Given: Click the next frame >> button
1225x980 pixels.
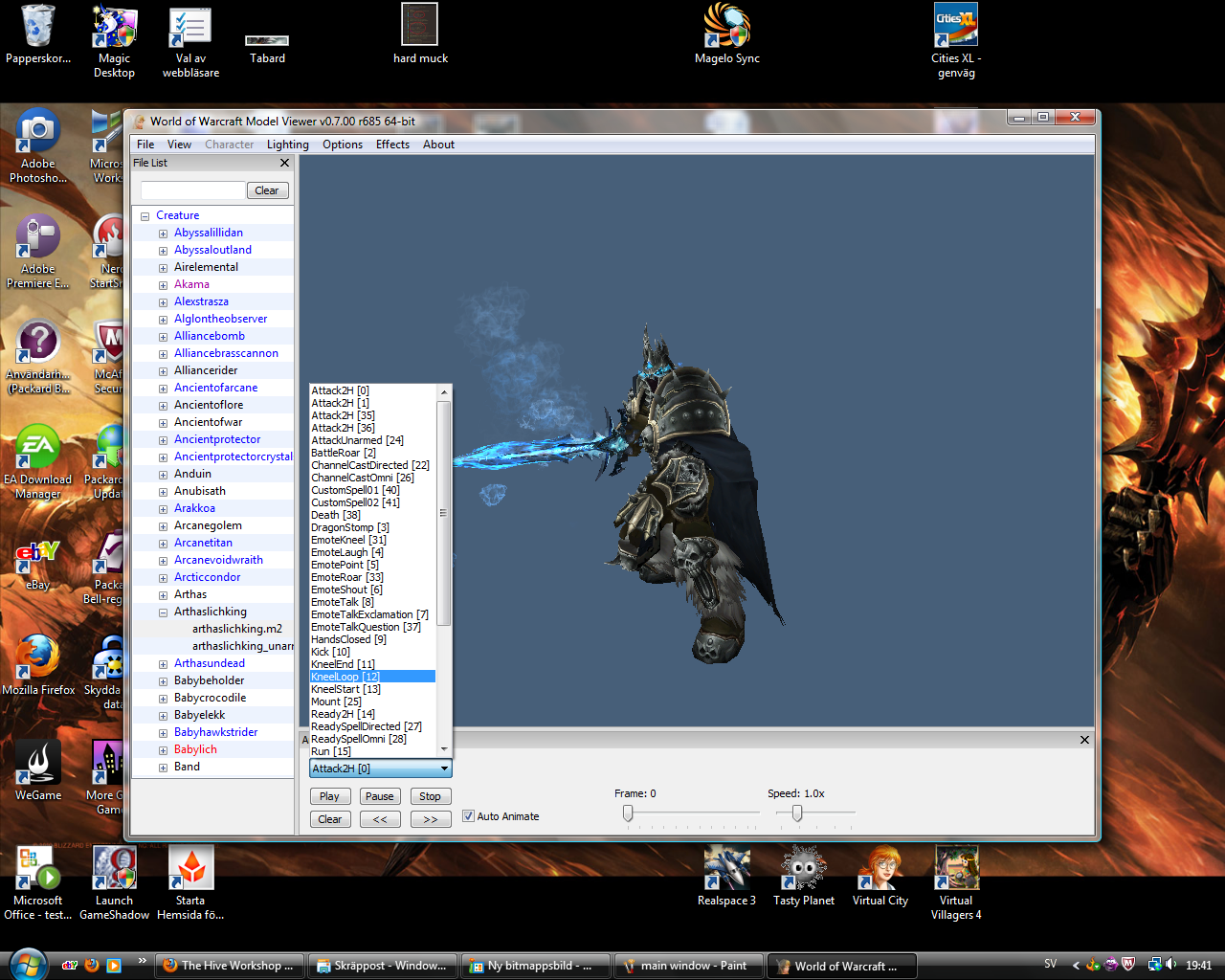Looking at the screenshot, I should [x=430, y=819].
